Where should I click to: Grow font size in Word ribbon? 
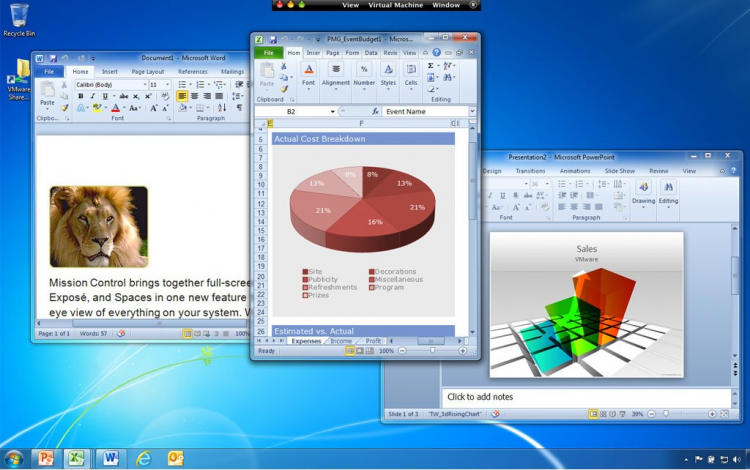pyautogui.click(x=154, y=108)
